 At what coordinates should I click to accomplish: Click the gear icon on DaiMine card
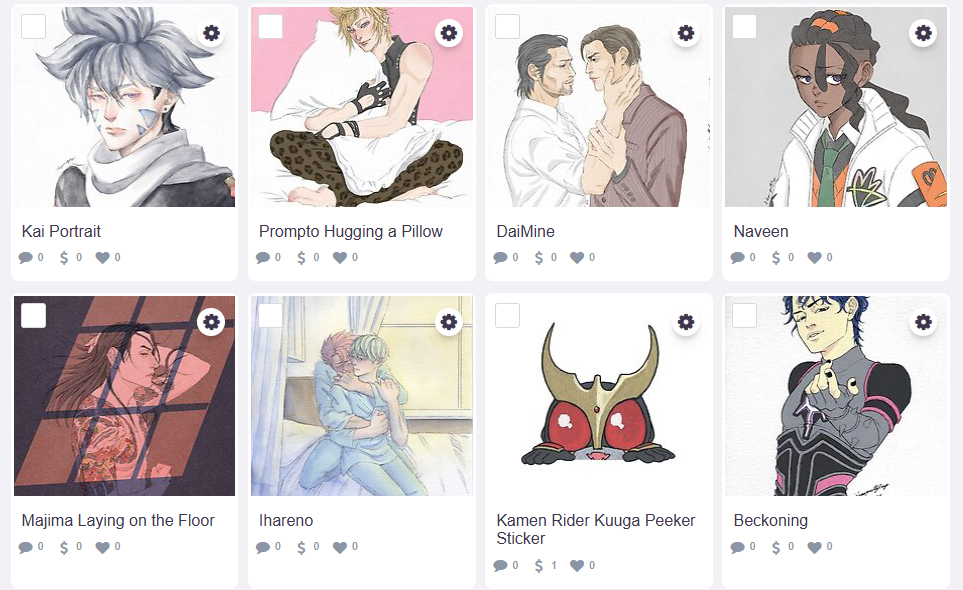tap(686, 33)
